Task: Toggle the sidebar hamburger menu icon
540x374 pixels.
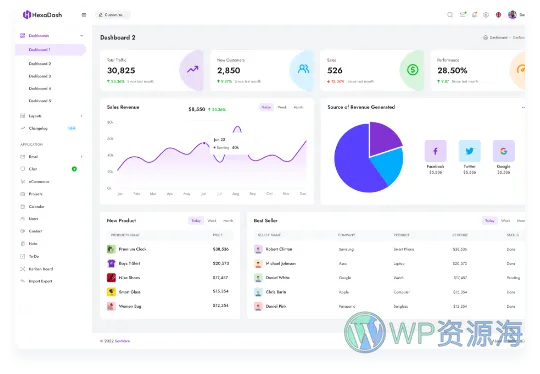Action: 84,15
